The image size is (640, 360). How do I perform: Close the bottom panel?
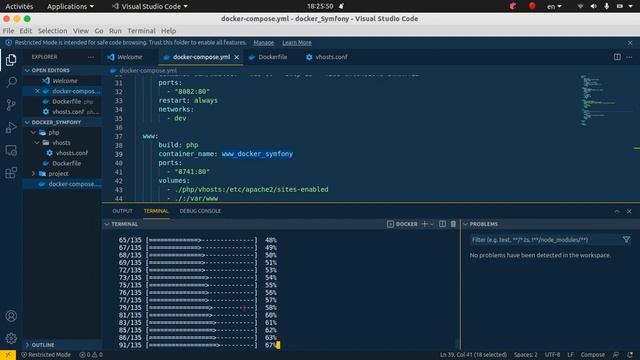click(629, 211)
